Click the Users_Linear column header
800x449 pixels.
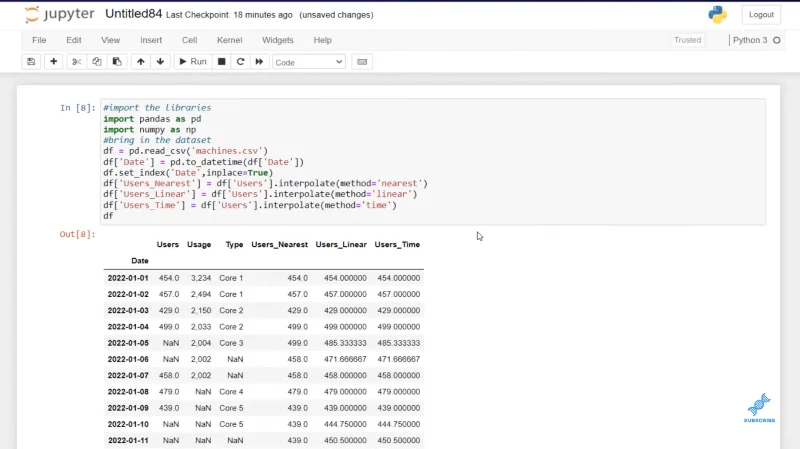coord(341,244)
